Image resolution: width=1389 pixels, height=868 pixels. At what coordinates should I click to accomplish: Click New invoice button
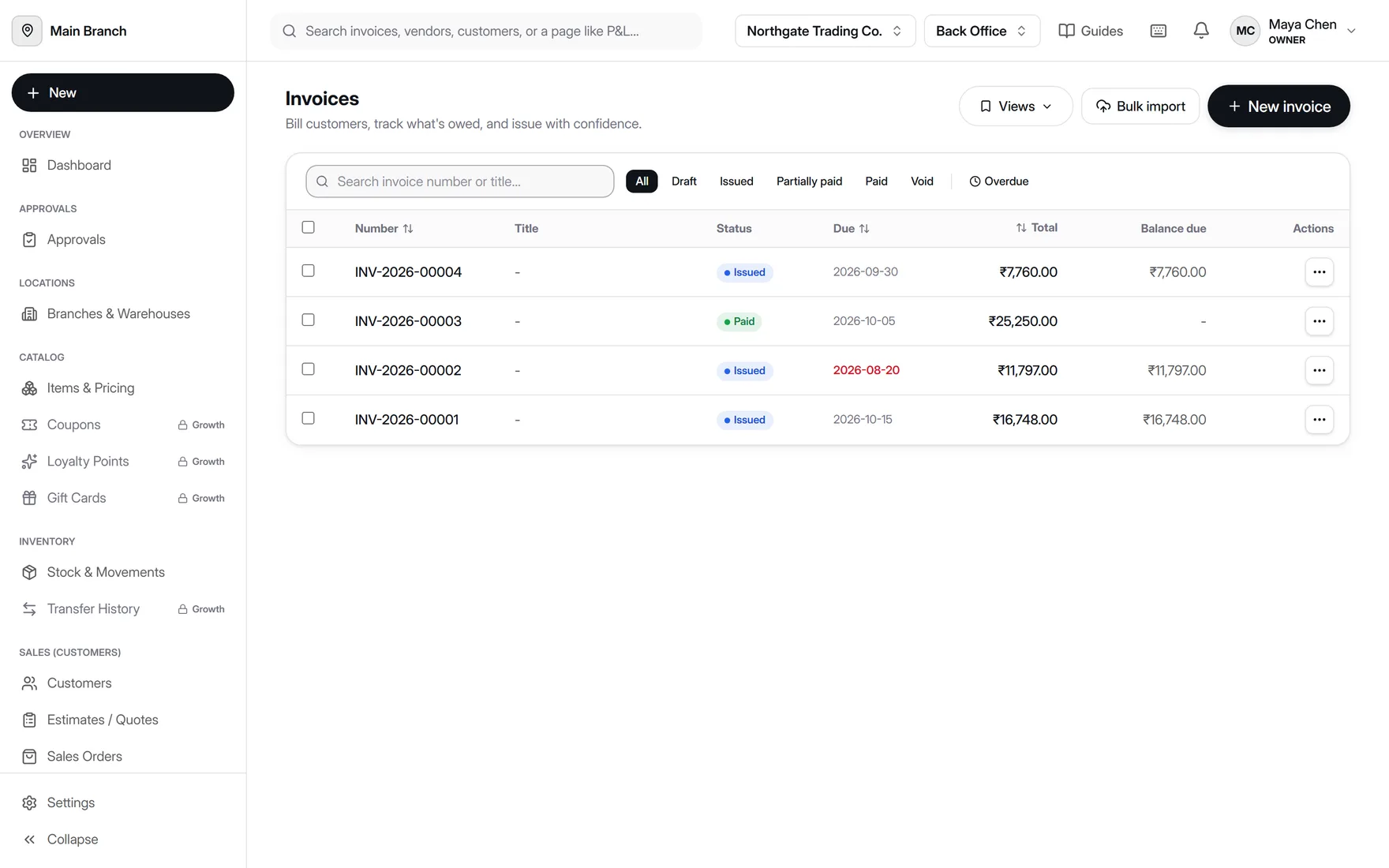tap(1279, 106)
